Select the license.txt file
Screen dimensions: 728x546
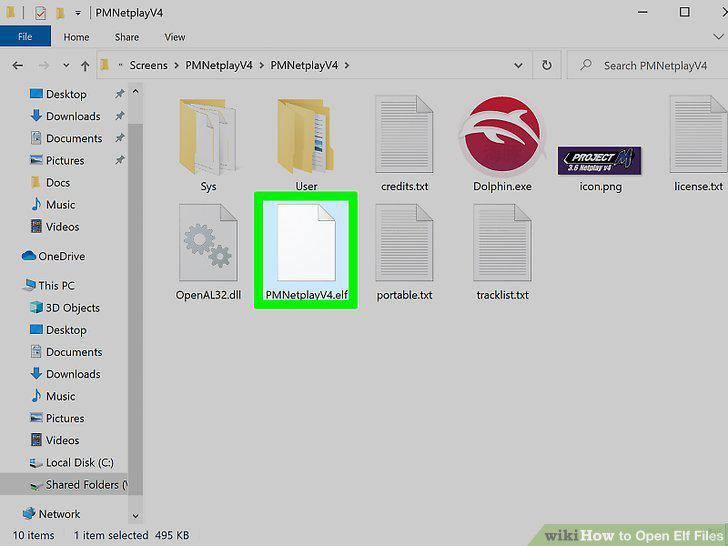[x=698, y=145]
